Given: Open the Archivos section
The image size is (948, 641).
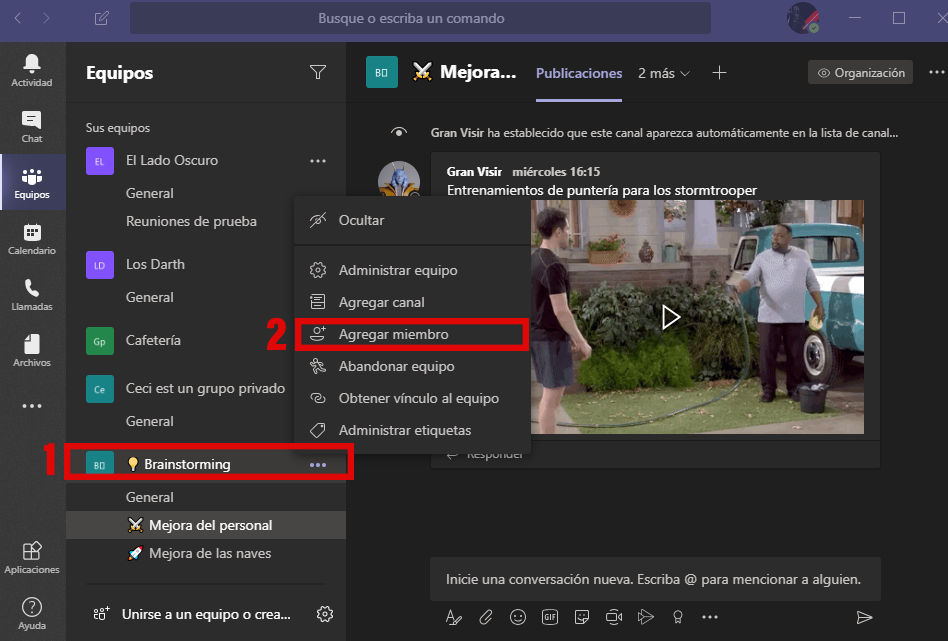Looking at the screenshot, I should click(32, 354).
